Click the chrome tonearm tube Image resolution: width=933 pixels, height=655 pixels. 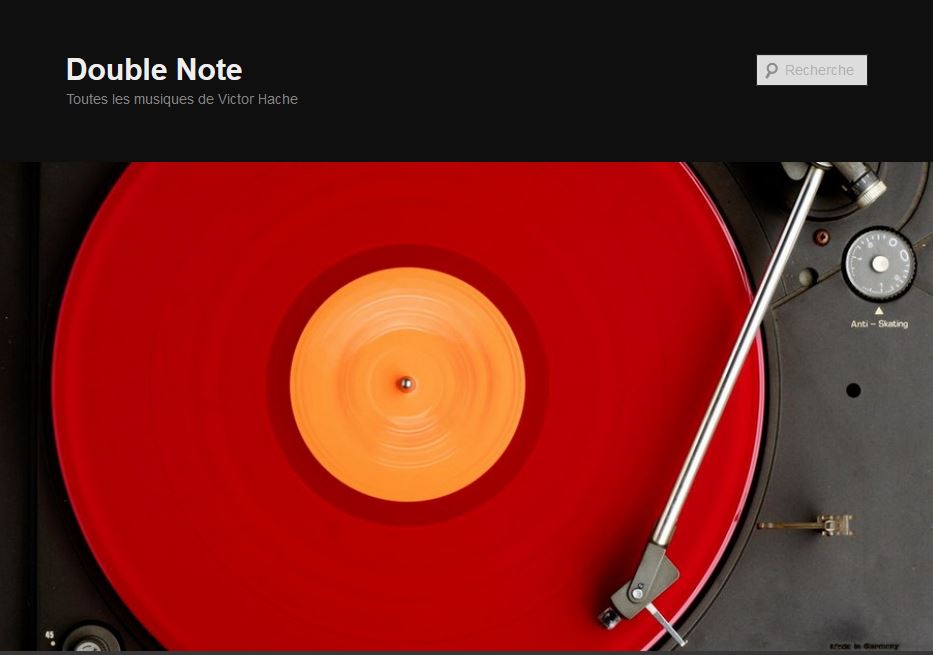click(740, 356)
